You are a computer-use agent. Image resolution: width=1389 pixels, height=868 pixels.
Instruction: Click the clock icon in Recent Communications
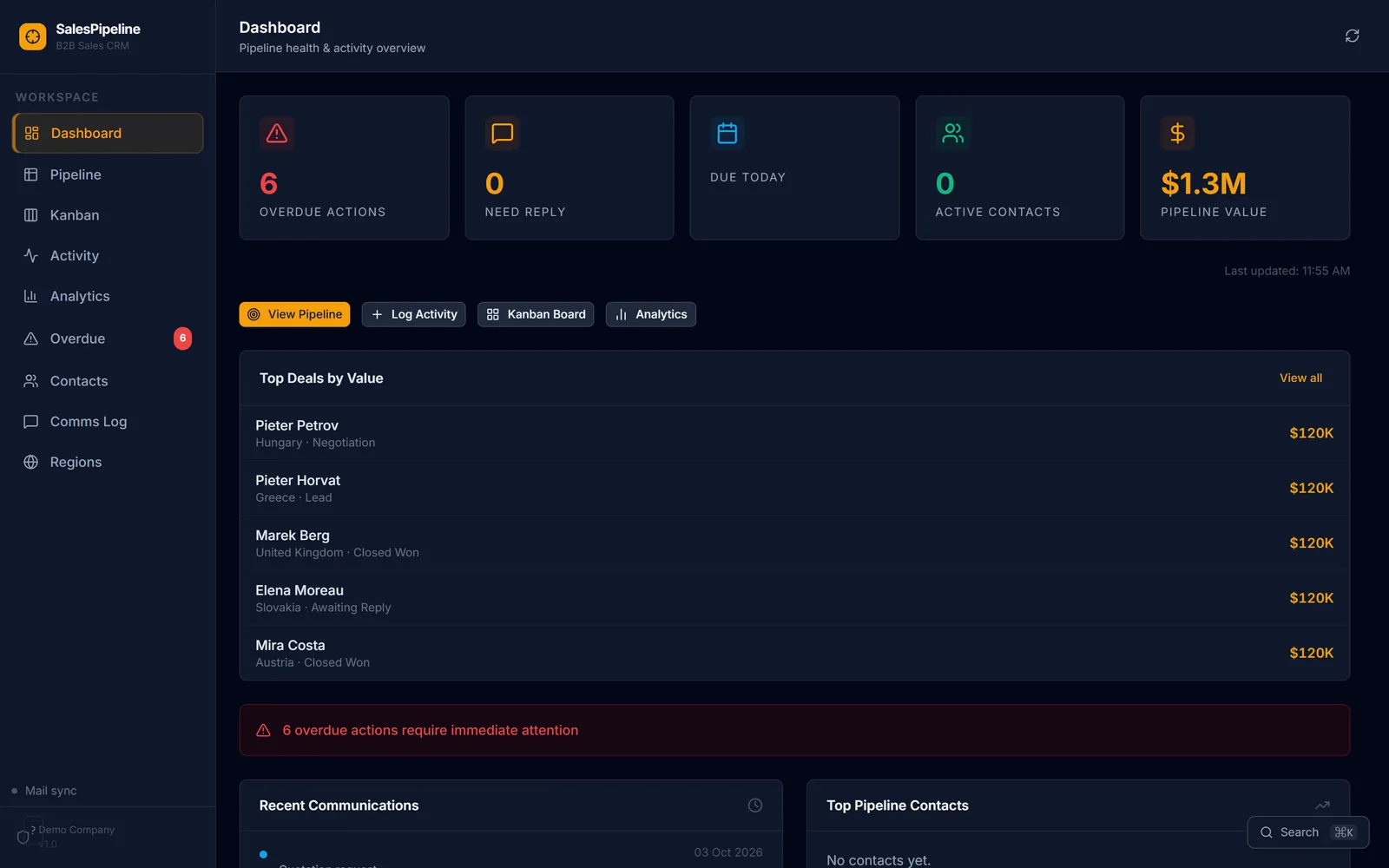tap(755, 806)
